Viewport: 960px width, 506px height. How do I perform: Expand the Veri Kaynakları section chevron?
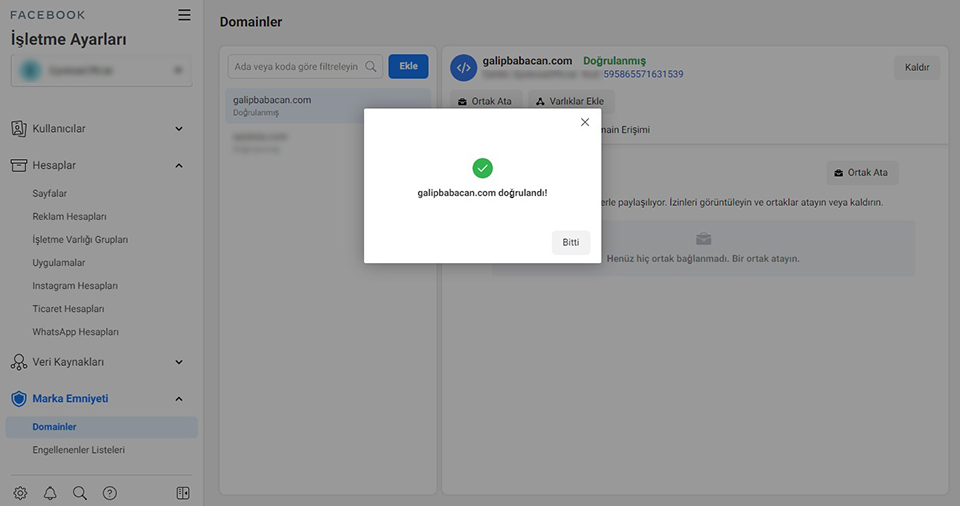(179, 362)
